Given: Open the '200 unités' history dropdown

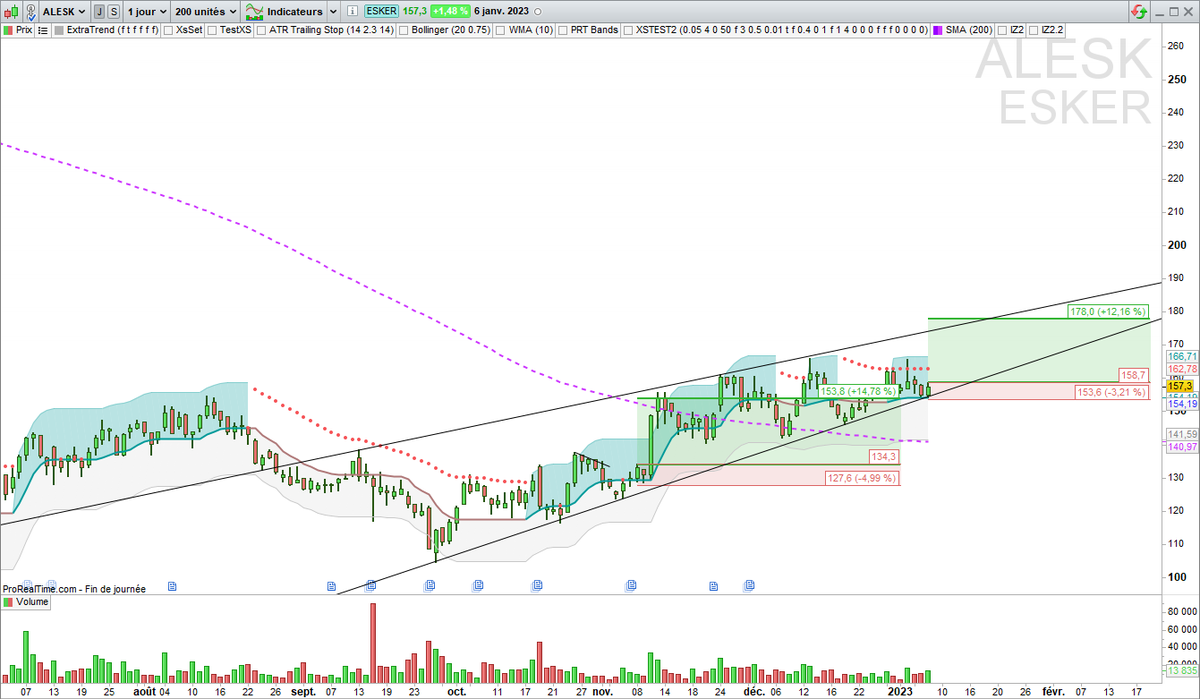Looking at the screenshot, I should [205, 12].
